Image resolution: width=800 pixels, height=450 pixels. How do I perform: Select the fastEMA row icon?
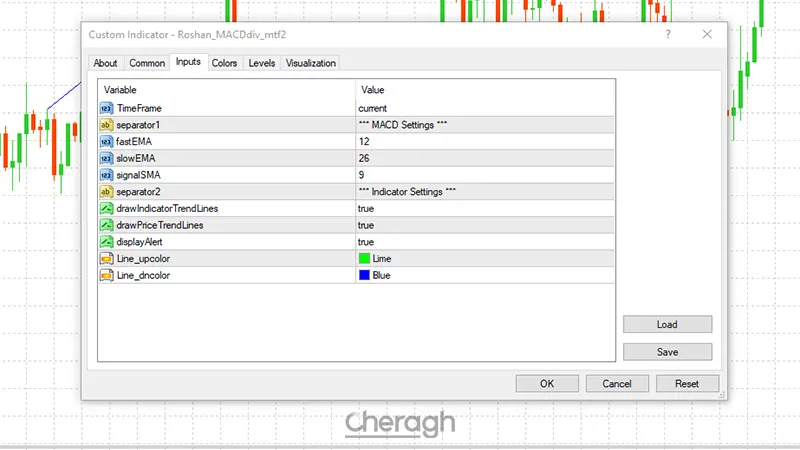click(x=106, y=141)
